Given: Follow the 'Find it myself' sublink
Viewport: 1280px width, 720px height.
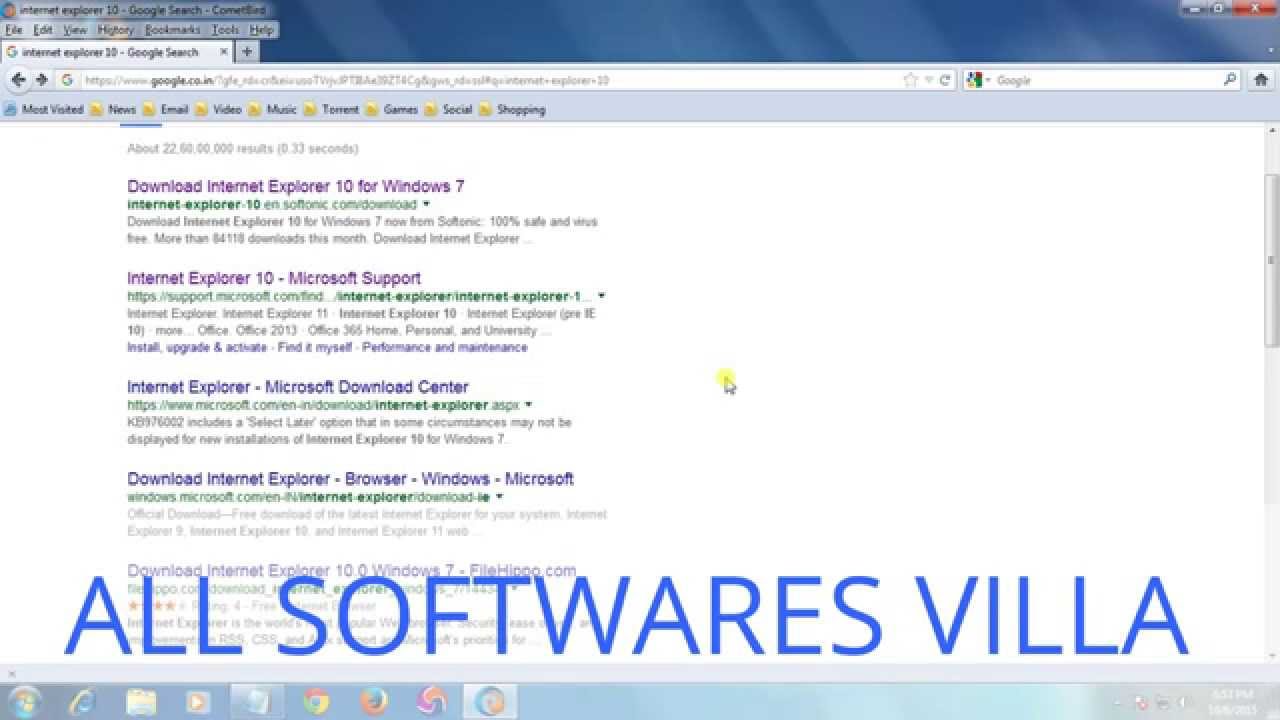Looking at the screenshot, I should (315, 348).
